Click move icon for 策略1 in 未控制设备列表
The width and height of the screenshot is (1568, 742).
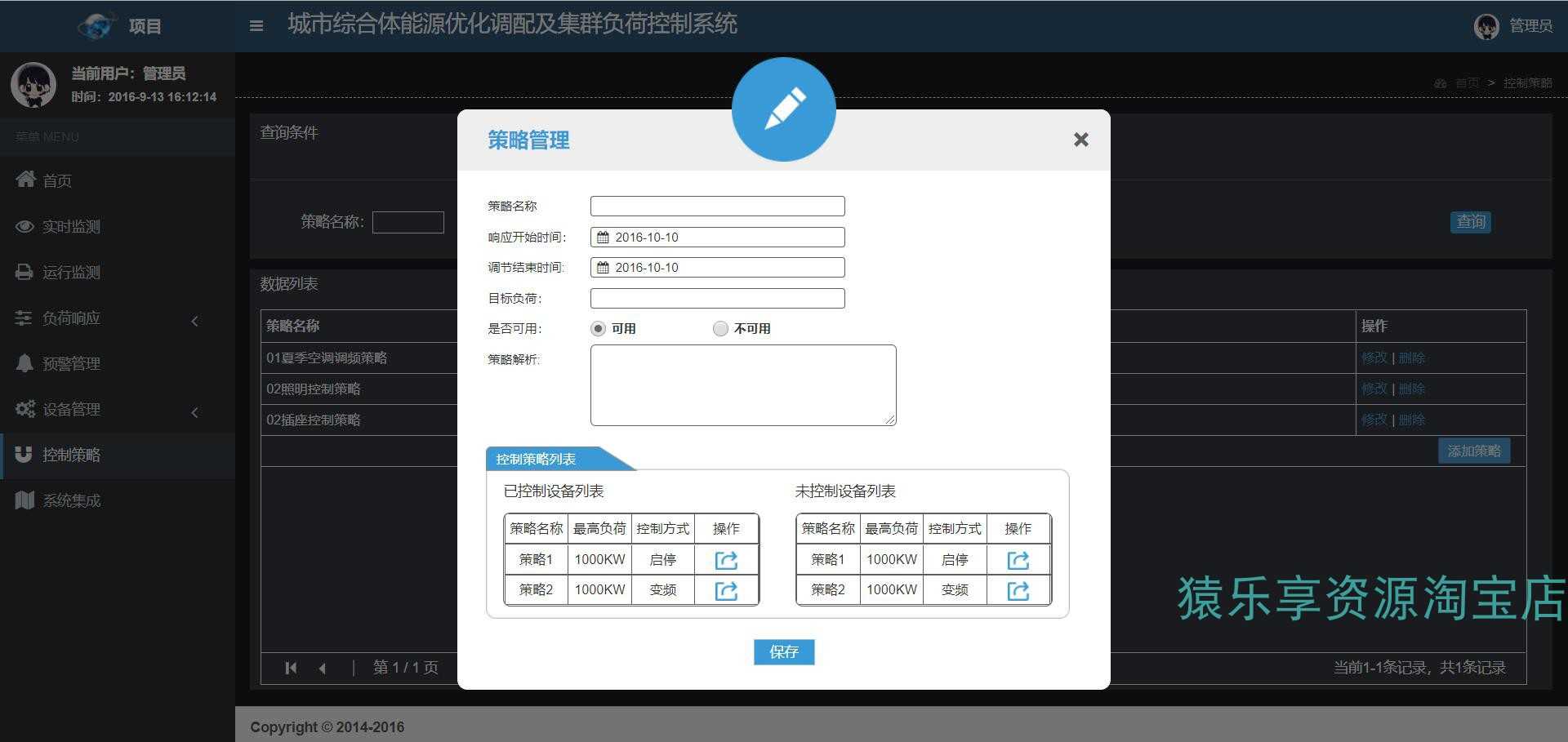(1018, 560)
